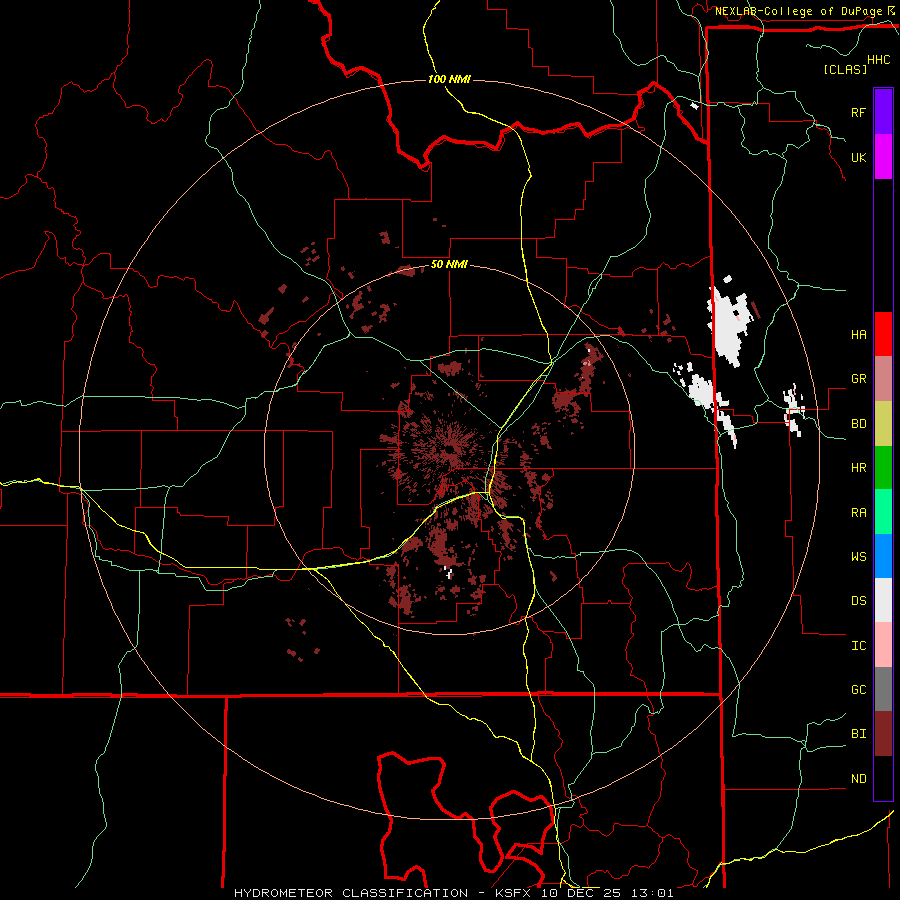The width and height of the screenshot is (900, 900).
Task: Click the 'WS' legend label
Action: (858, 557)
